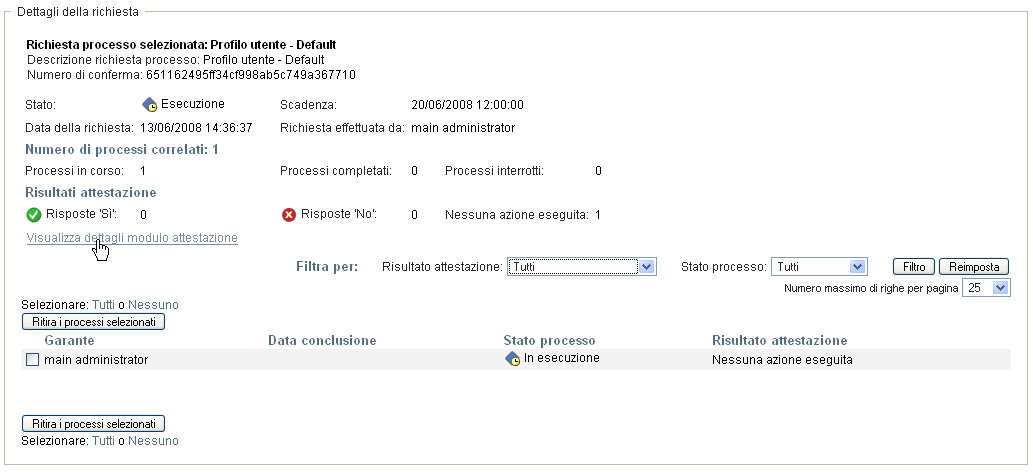The image size is (1033, 472).
Task: Tick the main administrator checkbox
Action: tap(32, 360)
